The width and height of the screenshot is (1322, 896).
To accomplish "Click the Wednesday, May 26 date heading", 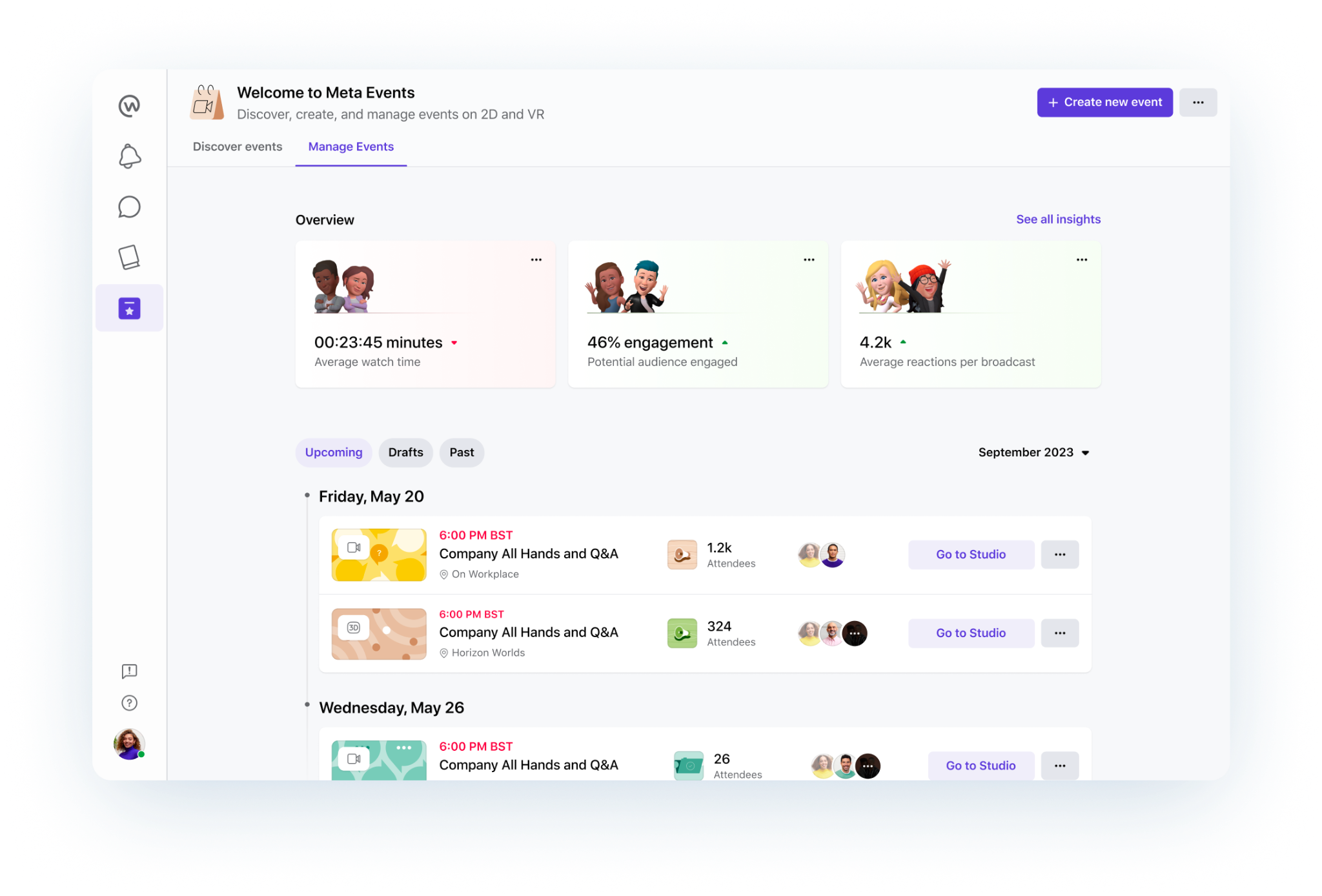I will click(x=391, y=708).
